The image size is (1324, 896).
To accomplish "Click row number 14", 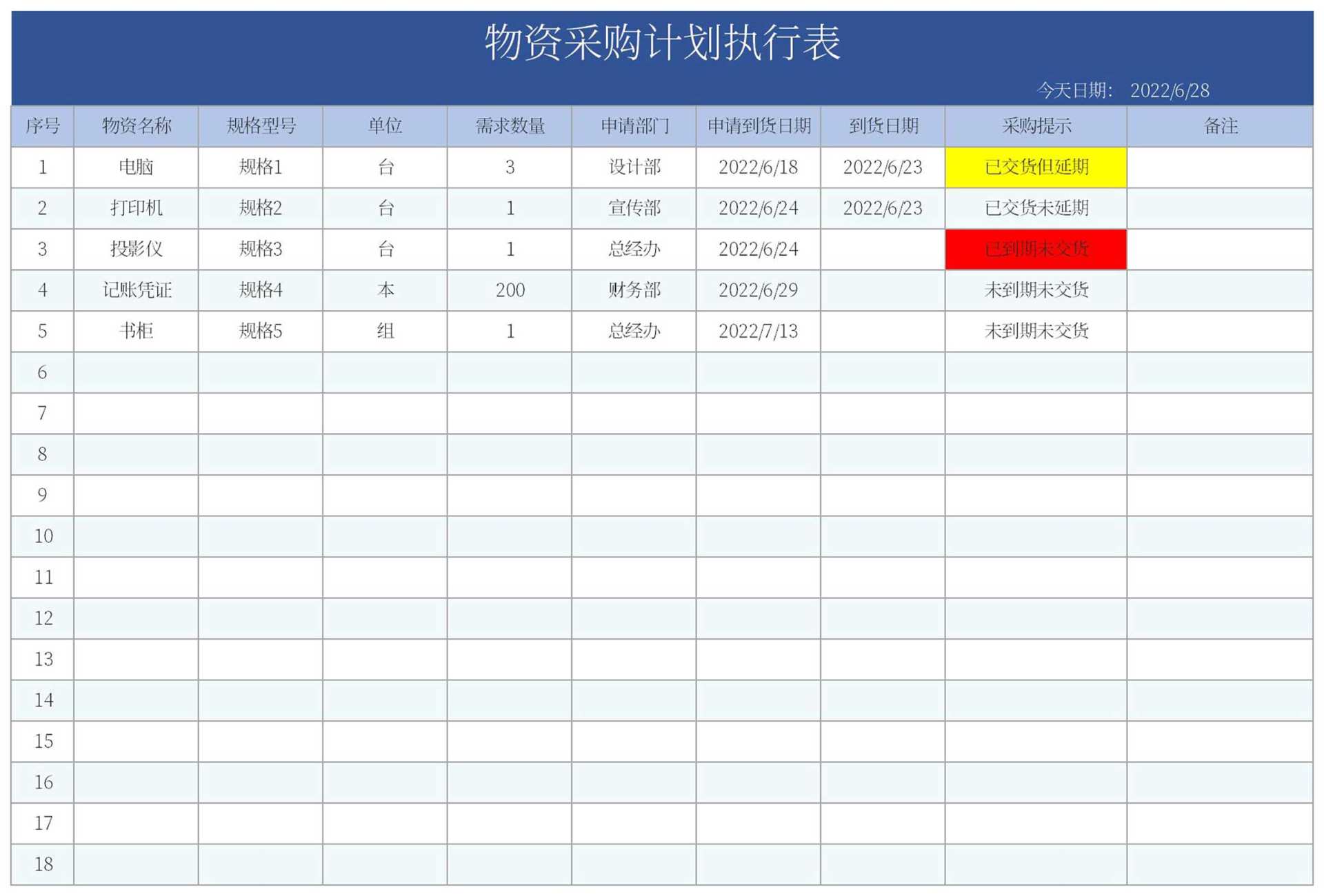I will point(43,700).
